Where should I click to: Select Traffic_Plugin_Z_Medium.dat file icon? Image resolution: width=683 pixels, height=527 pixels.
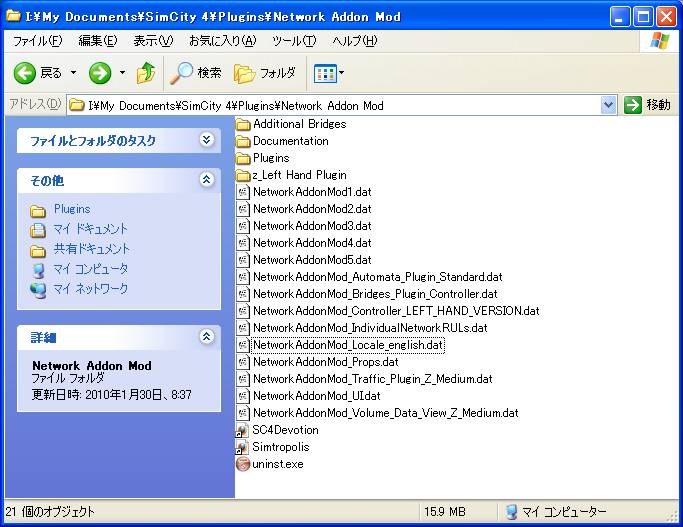coord(243,379)
